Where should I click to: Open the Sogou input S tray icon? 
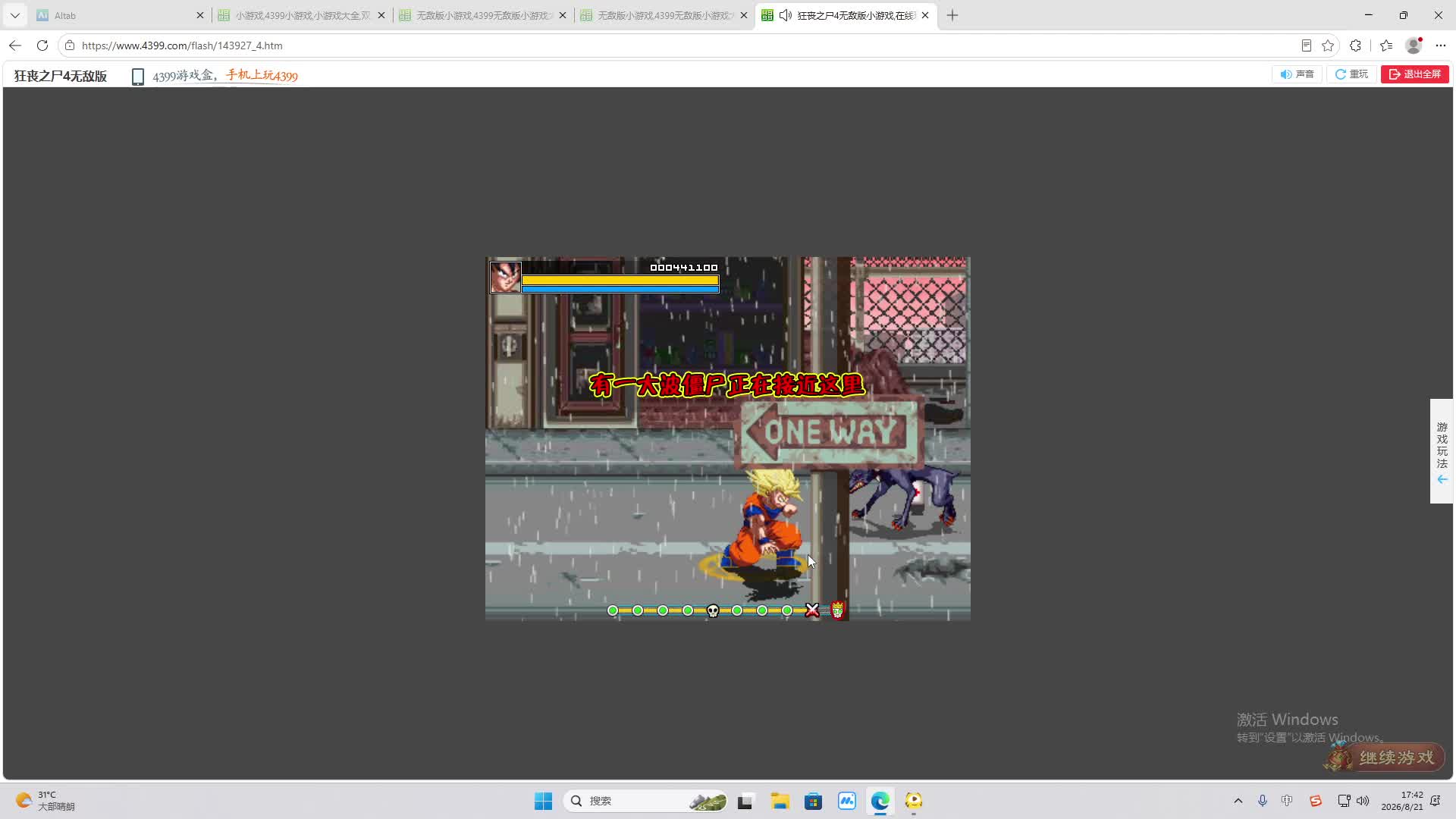coord(1316,801)
